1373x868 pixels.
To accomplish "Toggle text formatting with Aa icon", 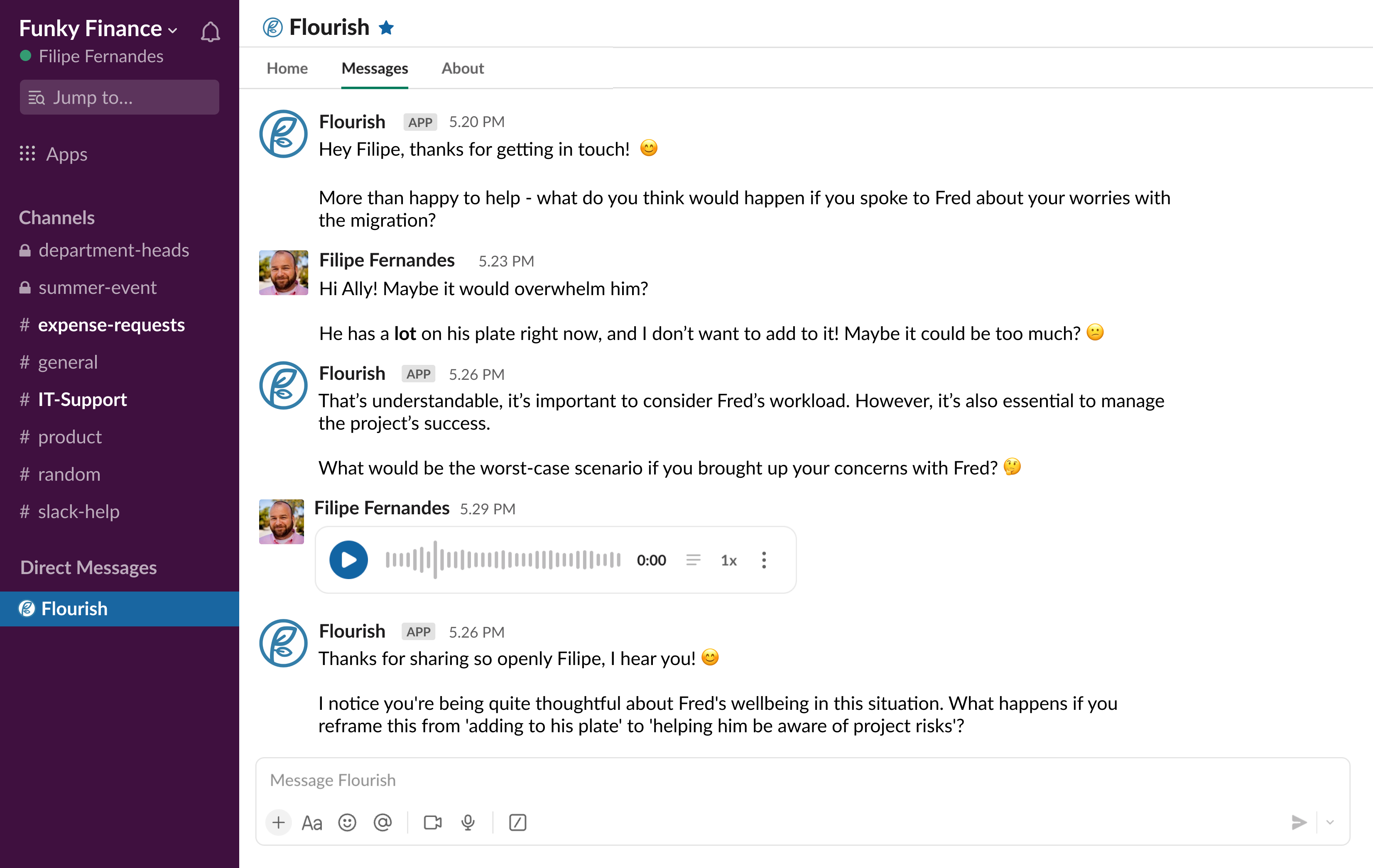I will click(312, 822).
